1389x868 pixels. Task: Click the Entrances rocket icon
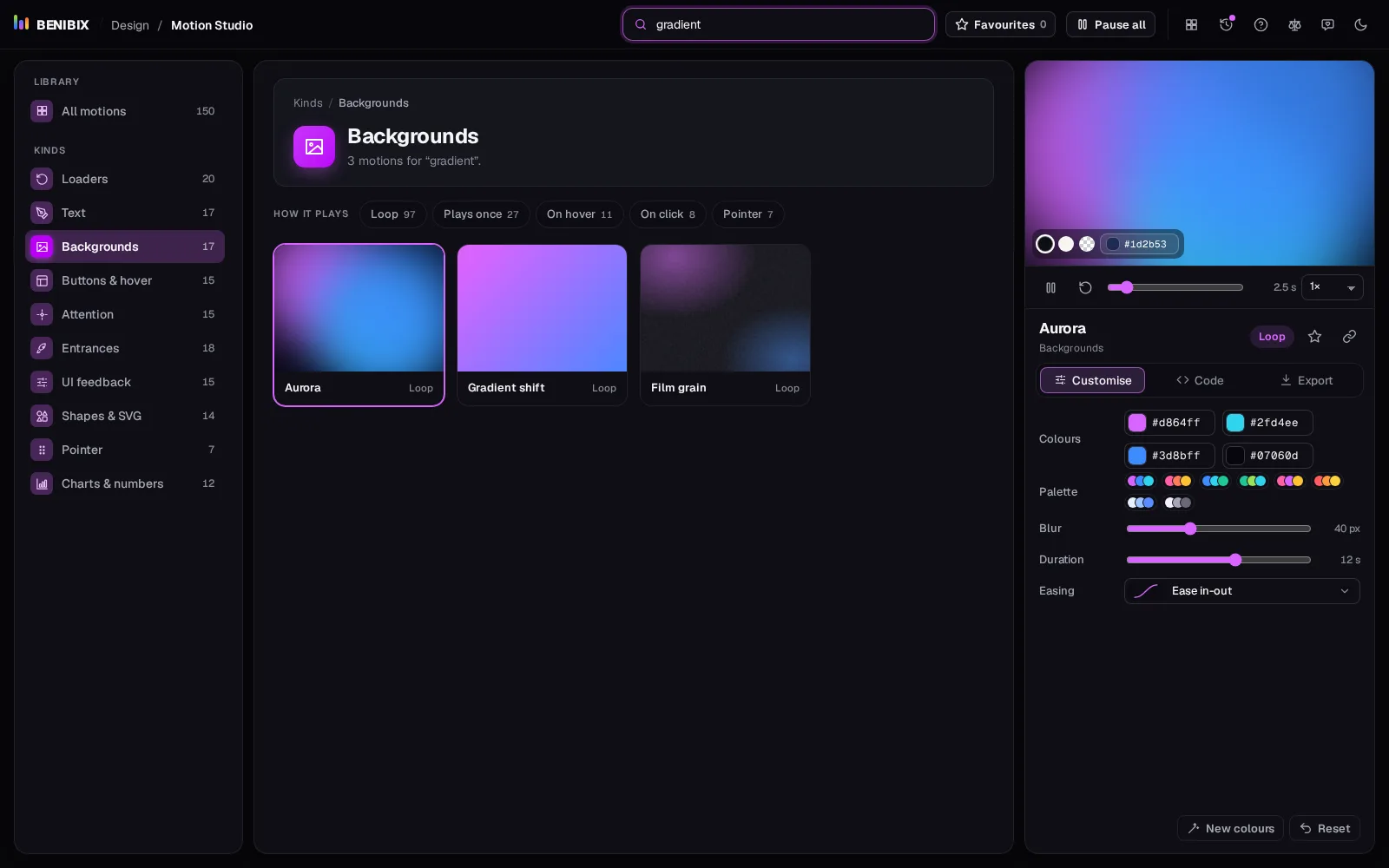click(x=42, y=348)
